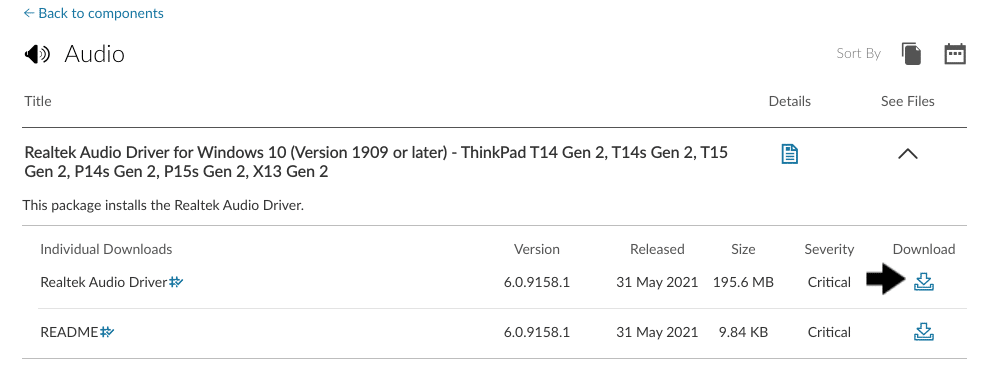
Task: Sort drivers by date using the calendar icon
Action: coord(955,53)
